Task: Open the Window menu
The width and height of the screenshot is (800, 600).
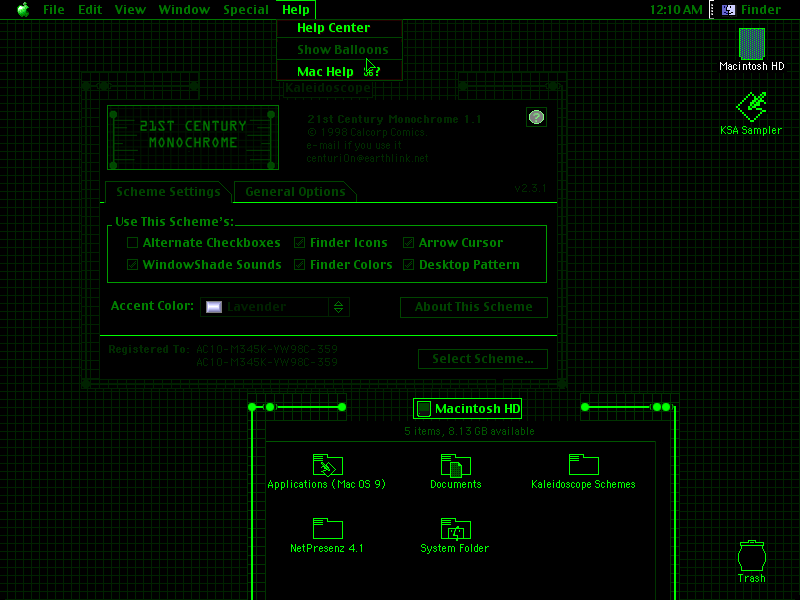Action: coord(184,10)
